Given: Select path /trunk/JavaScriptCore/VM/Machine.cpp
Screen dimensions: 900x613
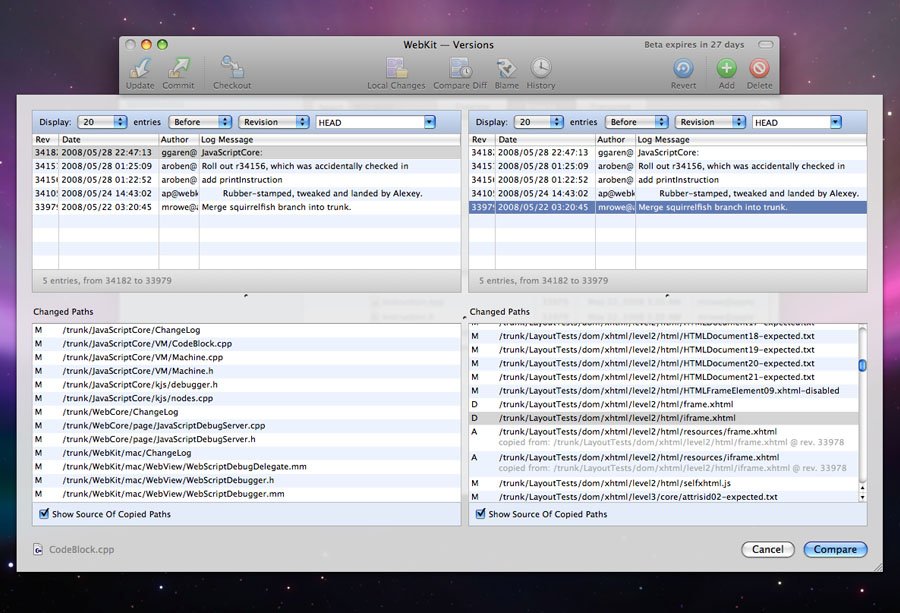Looking at the screenshot, I should [246, 358].
